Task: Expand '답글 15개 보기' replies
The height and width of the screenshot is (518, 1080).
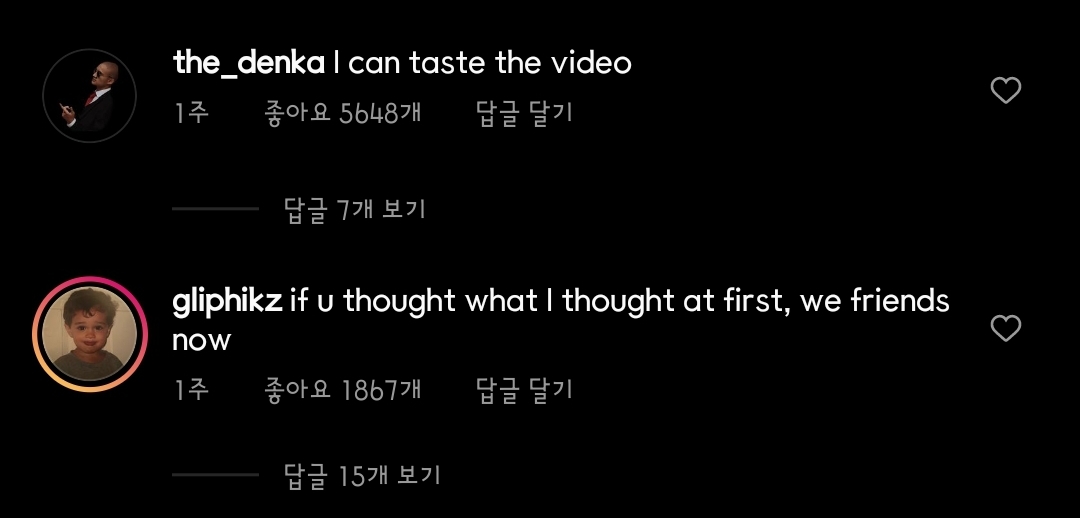Action: click(x=362, y=476)
